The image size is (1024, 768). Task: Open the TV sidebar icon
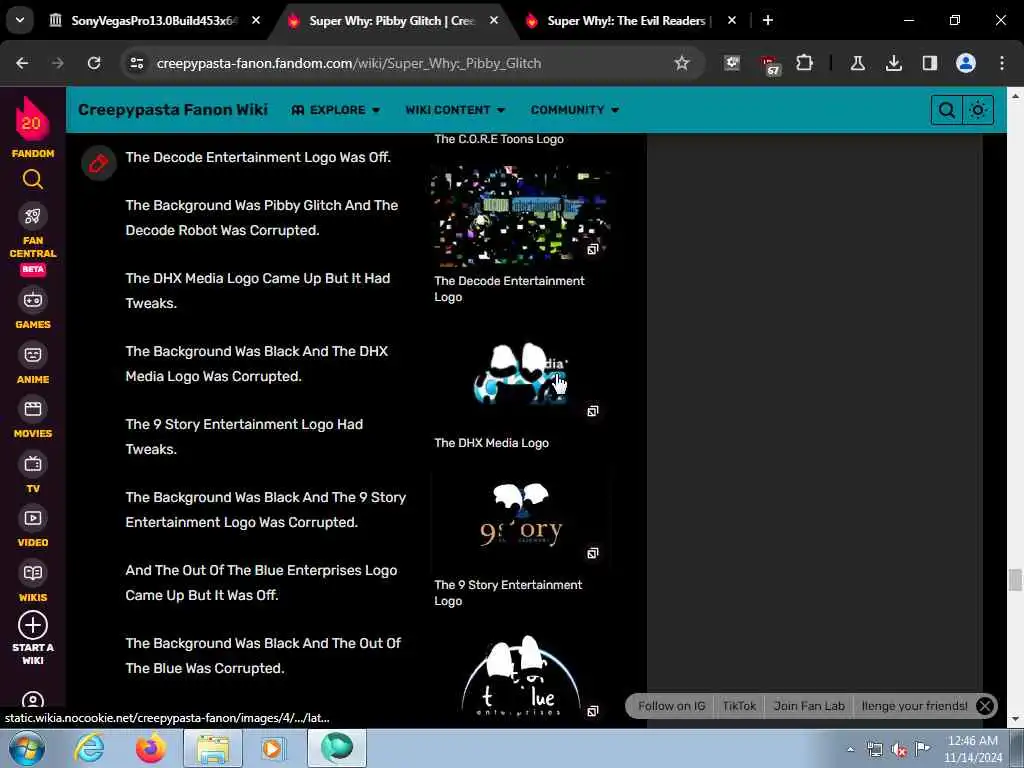tap(33, 464)
